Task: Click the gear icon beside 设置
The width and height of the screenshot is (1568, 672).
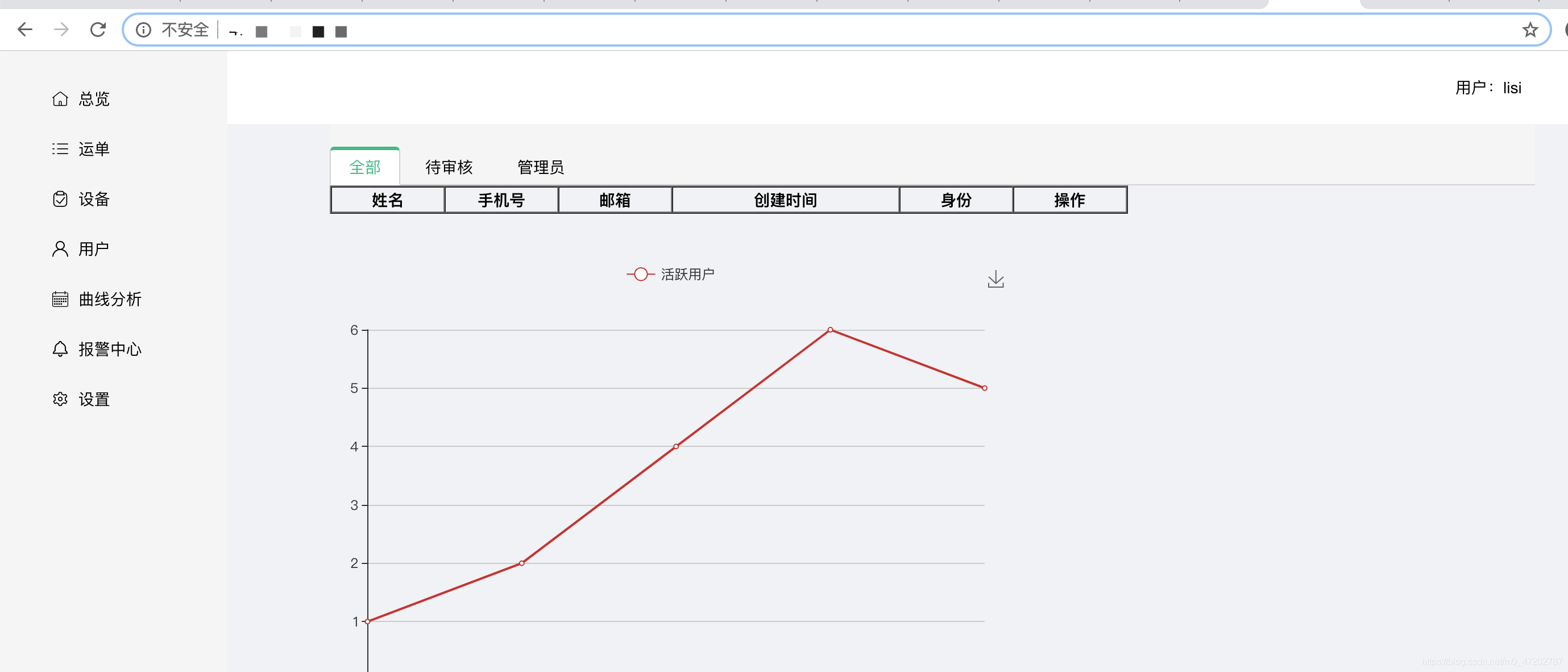Action: pyautogui.click(x=60, y=399)
